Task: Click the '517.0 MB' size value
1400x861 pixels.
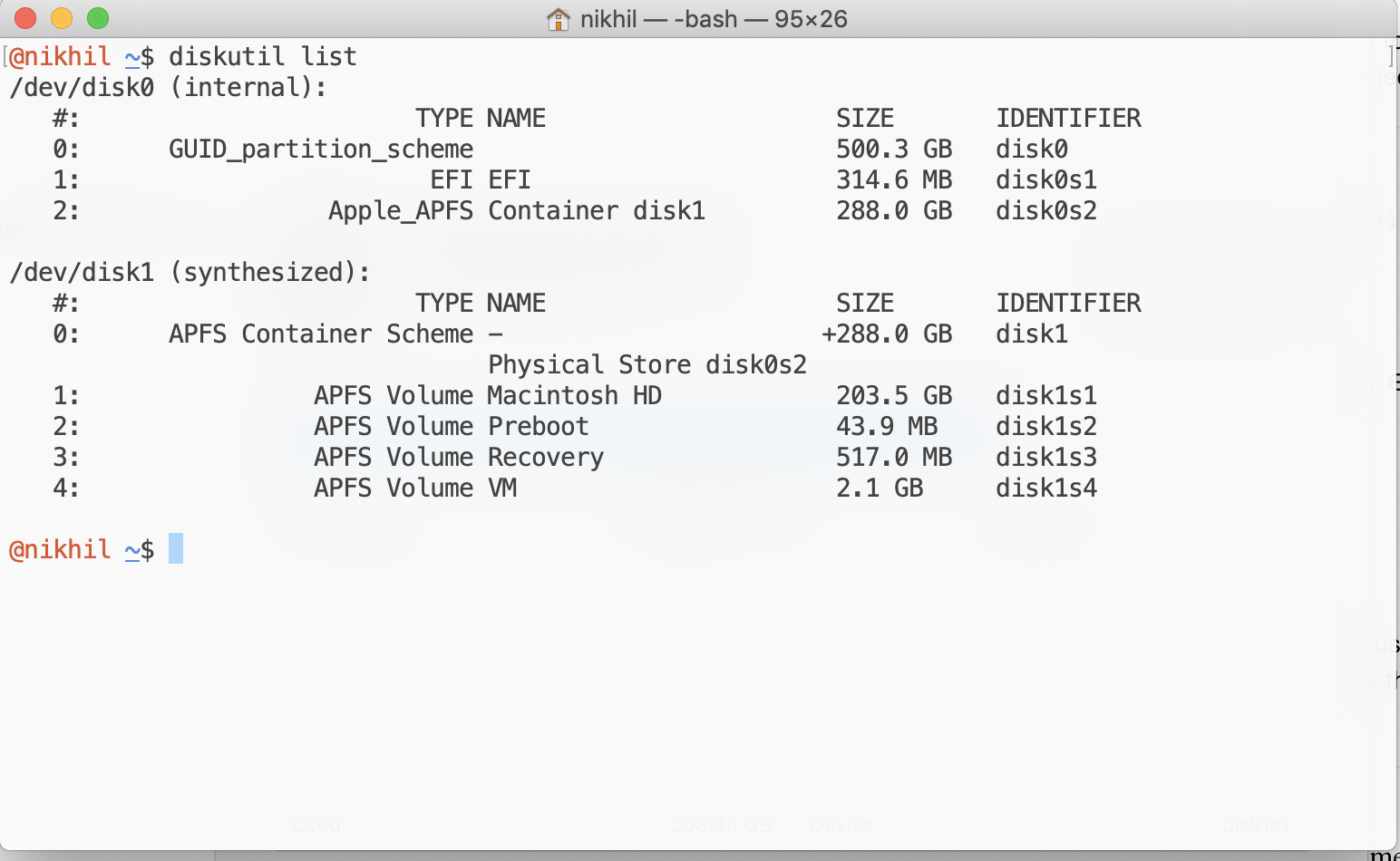Action: (894, 457)
